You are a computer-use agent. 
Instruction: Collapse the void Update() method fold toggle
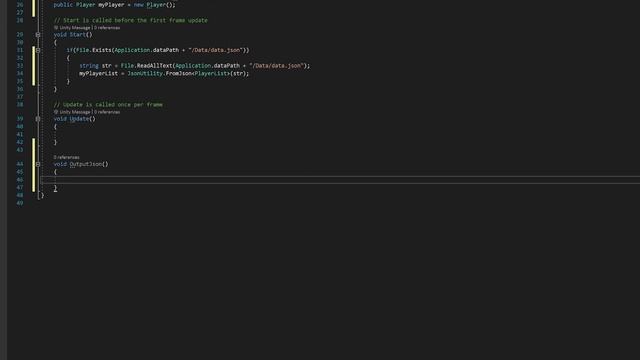tap(38, 119)
